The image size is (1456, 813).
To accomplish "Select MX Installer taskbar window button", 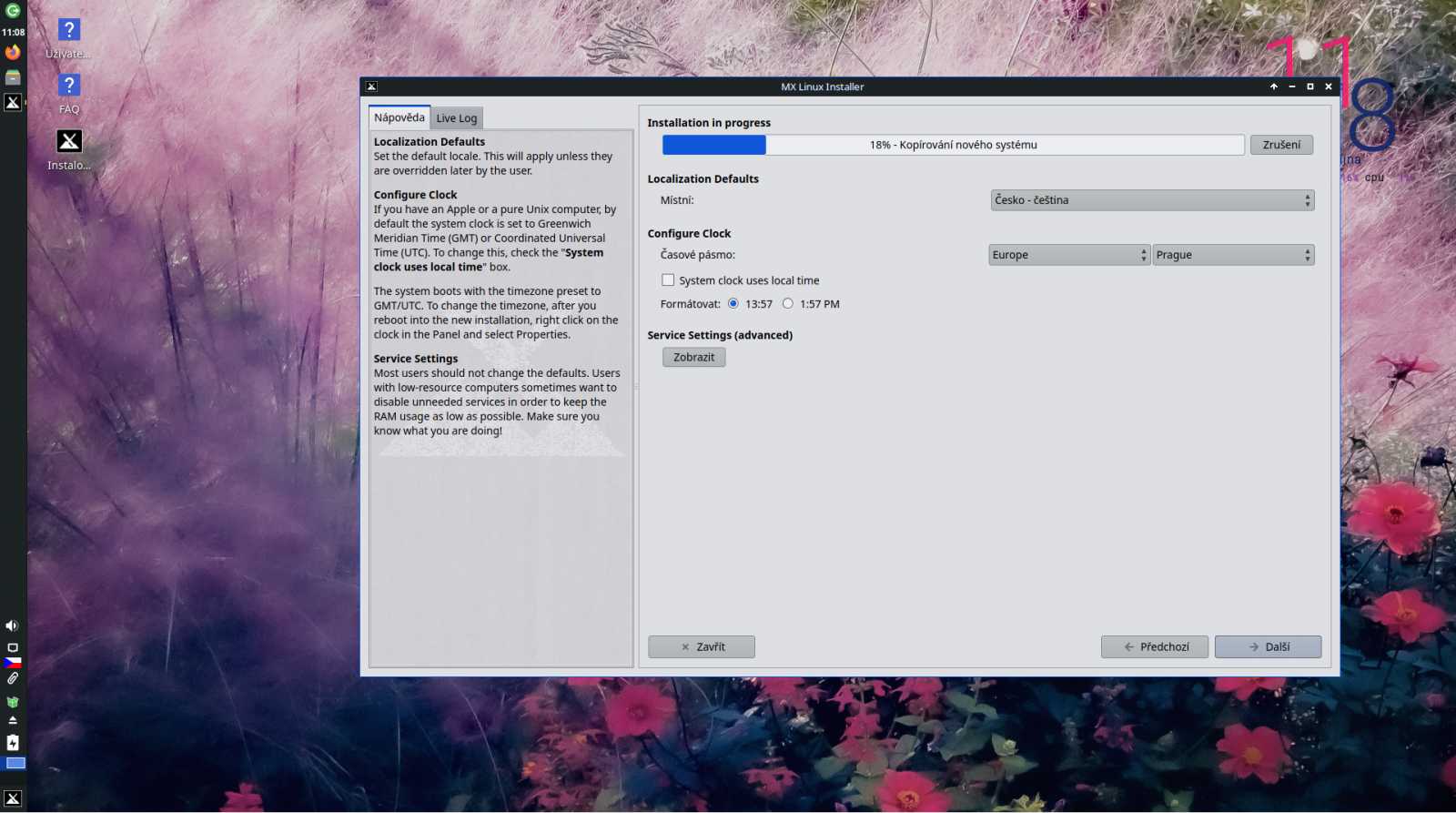I will 13,102.
